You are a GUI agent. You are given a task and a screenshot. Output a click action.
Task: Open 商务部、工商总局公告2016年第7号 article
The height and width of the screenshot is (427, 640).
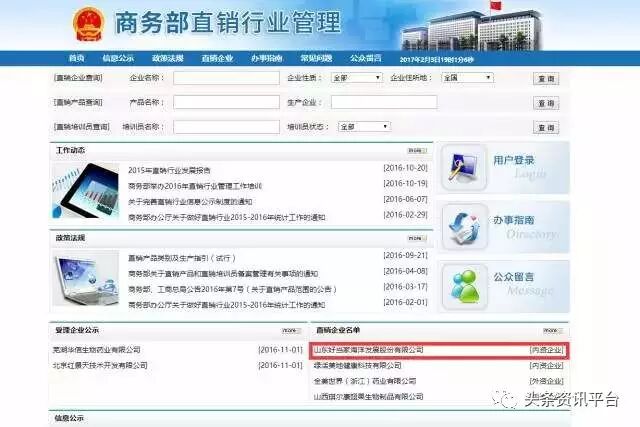pyautogui.click(x=232, y=289)
